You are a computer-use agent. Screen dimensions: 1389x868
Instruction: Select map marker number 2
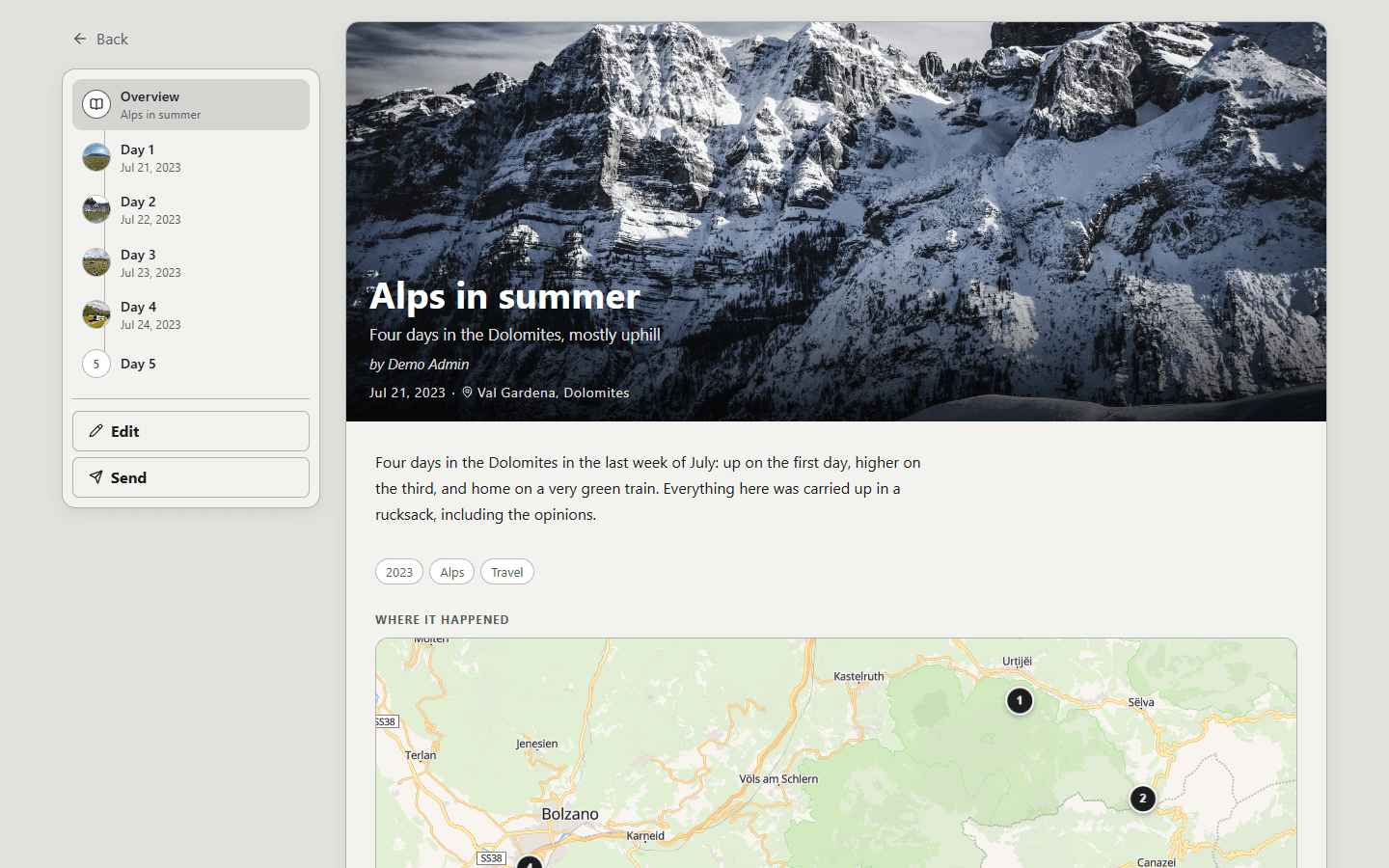1143,799
